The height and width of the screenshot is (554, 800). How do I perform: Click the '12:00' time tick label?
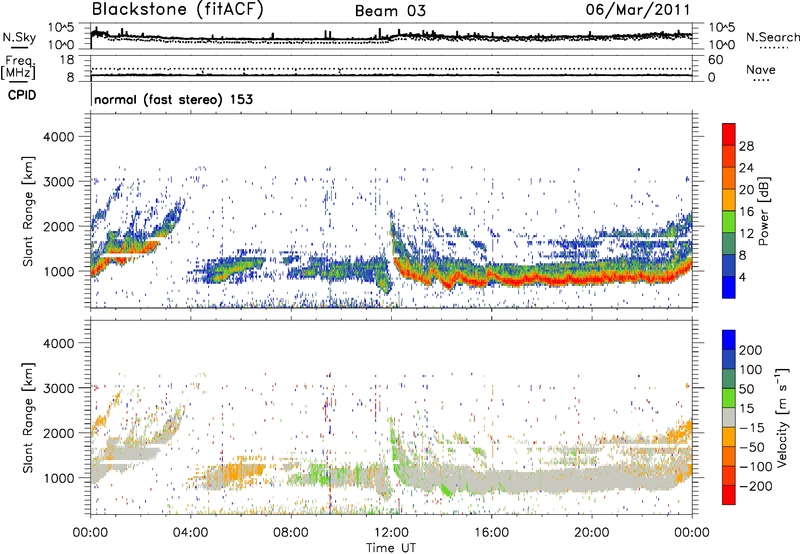click(x=391, y=533)
